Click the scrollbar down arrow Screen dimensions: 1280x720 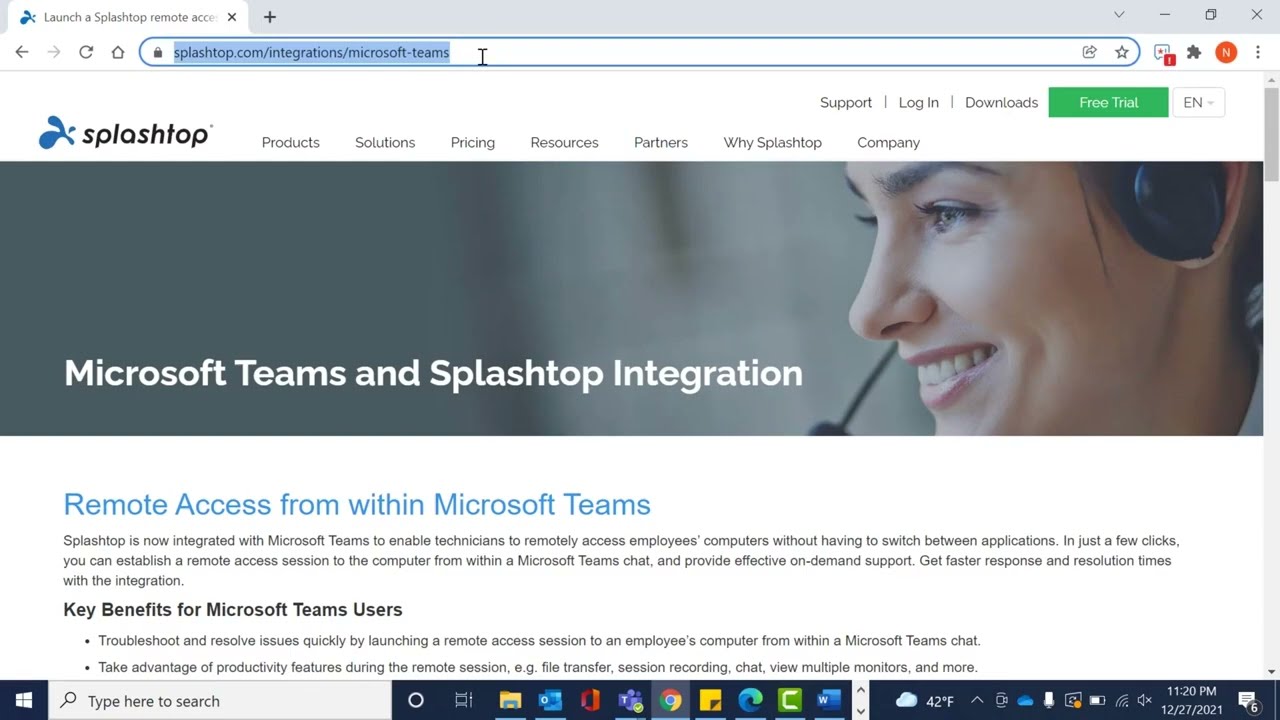pos(1272,671)
